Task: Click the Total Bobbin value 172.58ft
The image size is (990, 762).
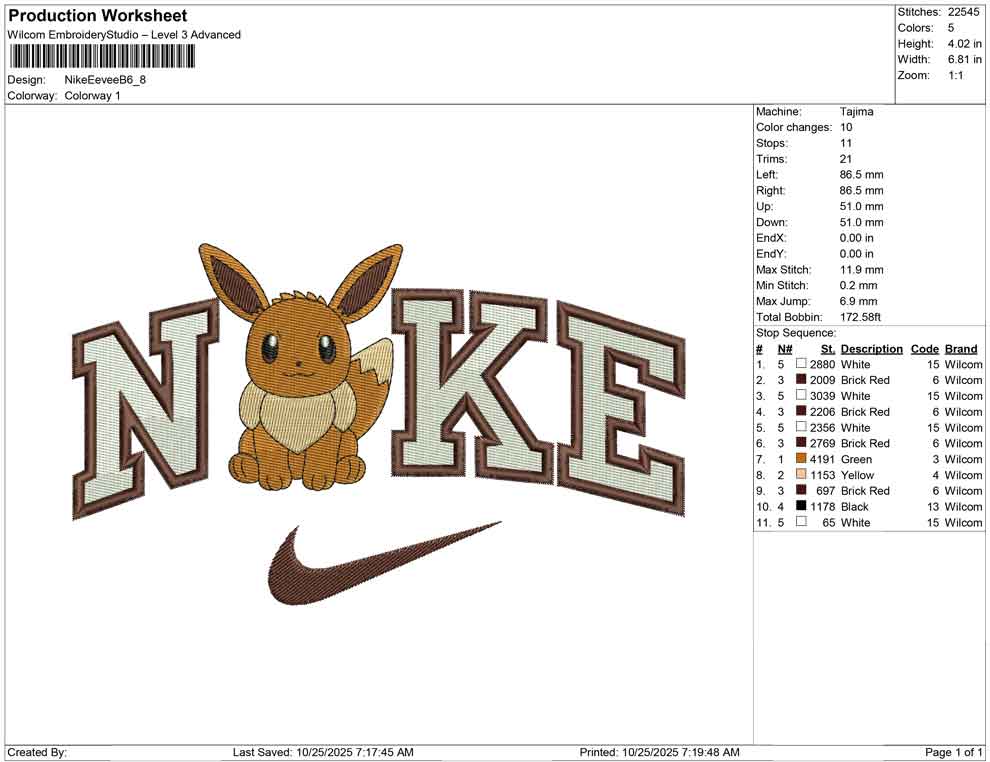Action: pyautogui.click(x=861, y=317)
